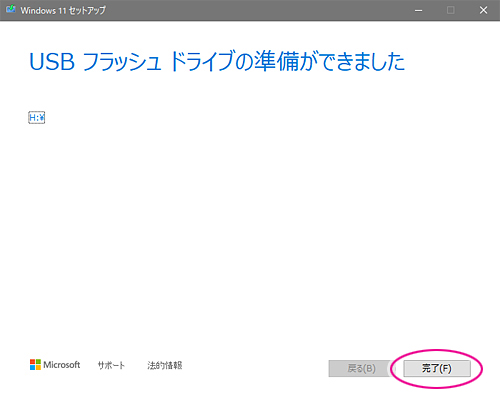
Task: Click the Microsoft wordmark text
Action: coord(62,365)
